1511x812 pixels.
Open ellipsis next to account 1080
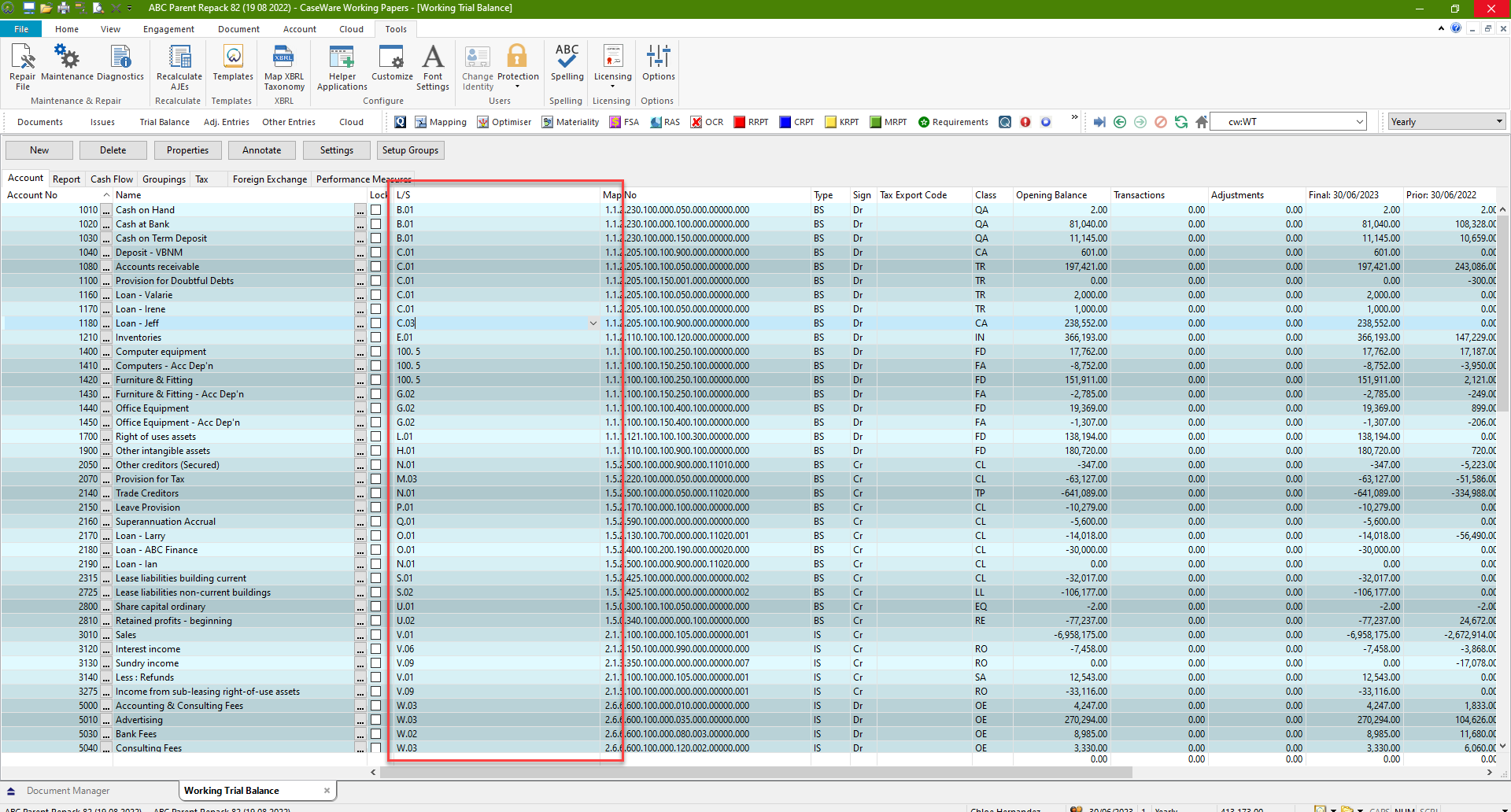106,267
